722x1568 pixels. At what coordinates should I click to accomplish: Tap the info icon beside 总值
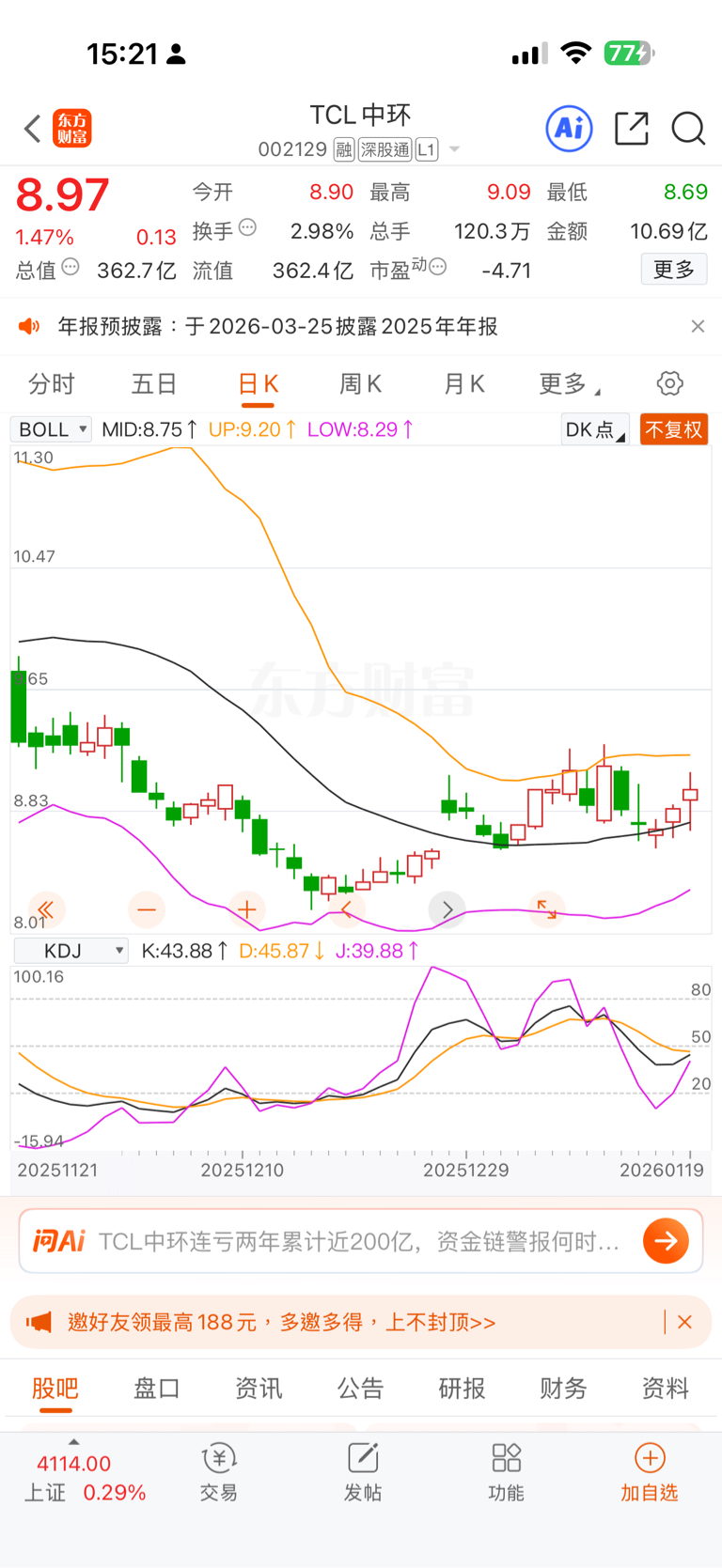71,268
